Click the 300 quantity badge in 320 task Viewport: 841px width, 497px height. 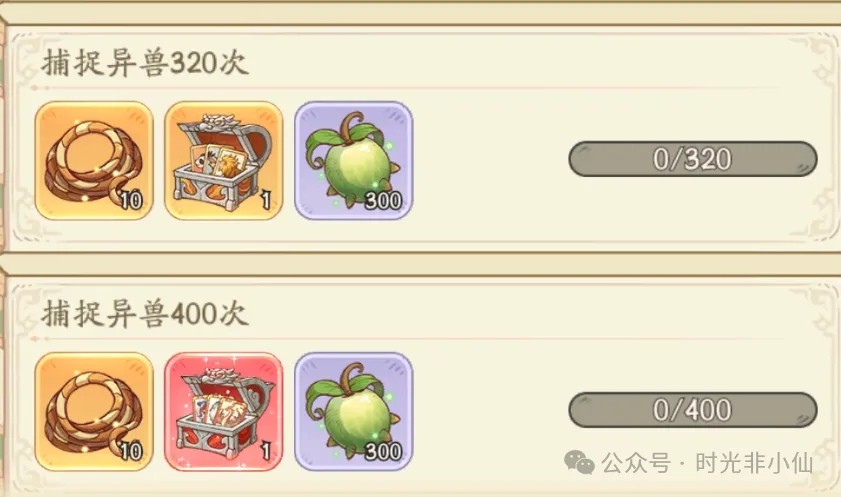[383, 201]
